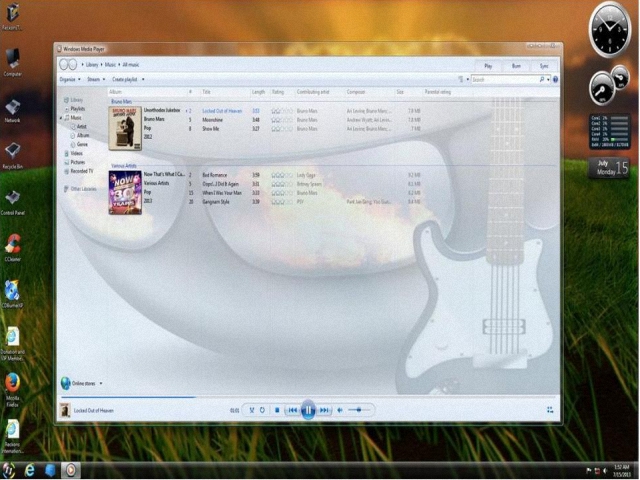Stop playback with the Stop button
Viewport: 640px width, 480px height.
[x=277, y=410]
